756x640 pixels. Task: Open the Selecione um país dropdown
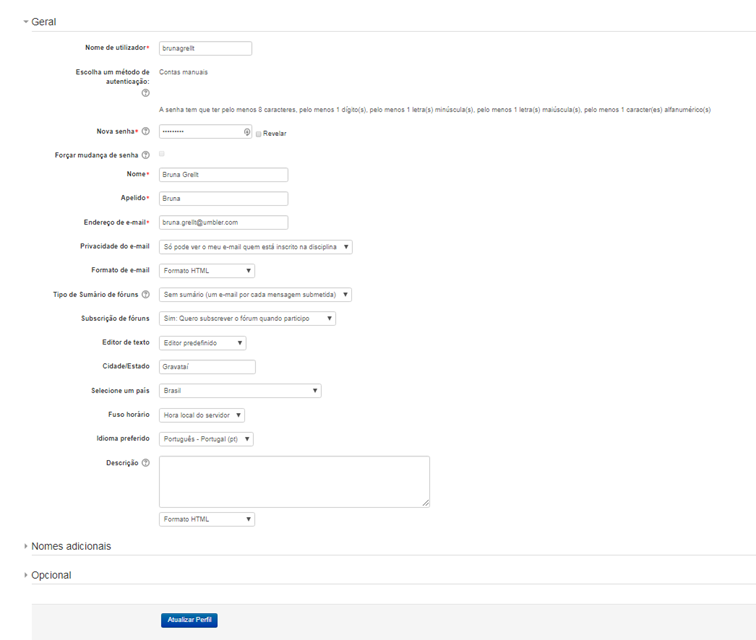tap(239, 391)
